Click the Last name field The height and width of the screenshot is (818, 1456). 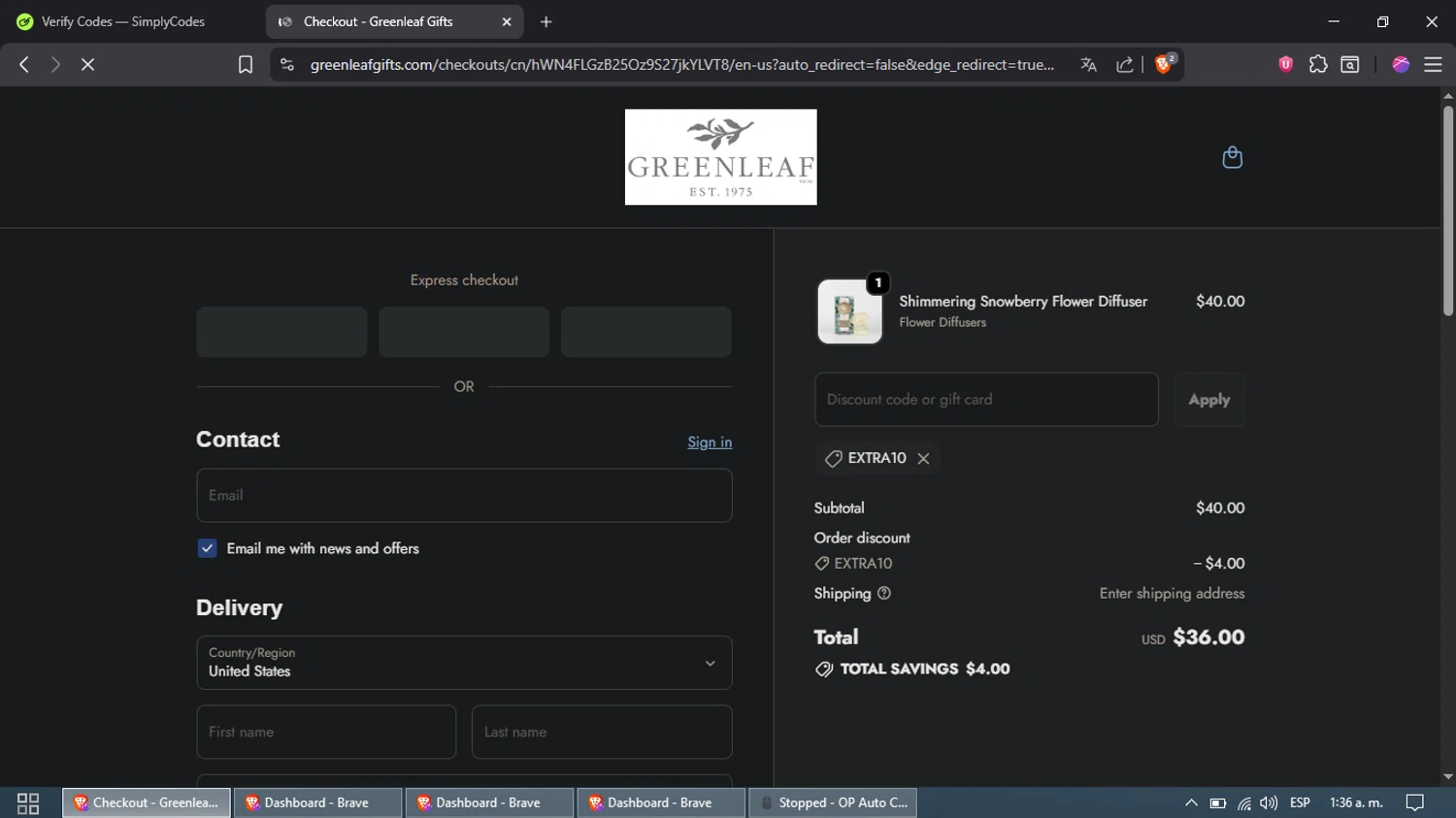602,732
